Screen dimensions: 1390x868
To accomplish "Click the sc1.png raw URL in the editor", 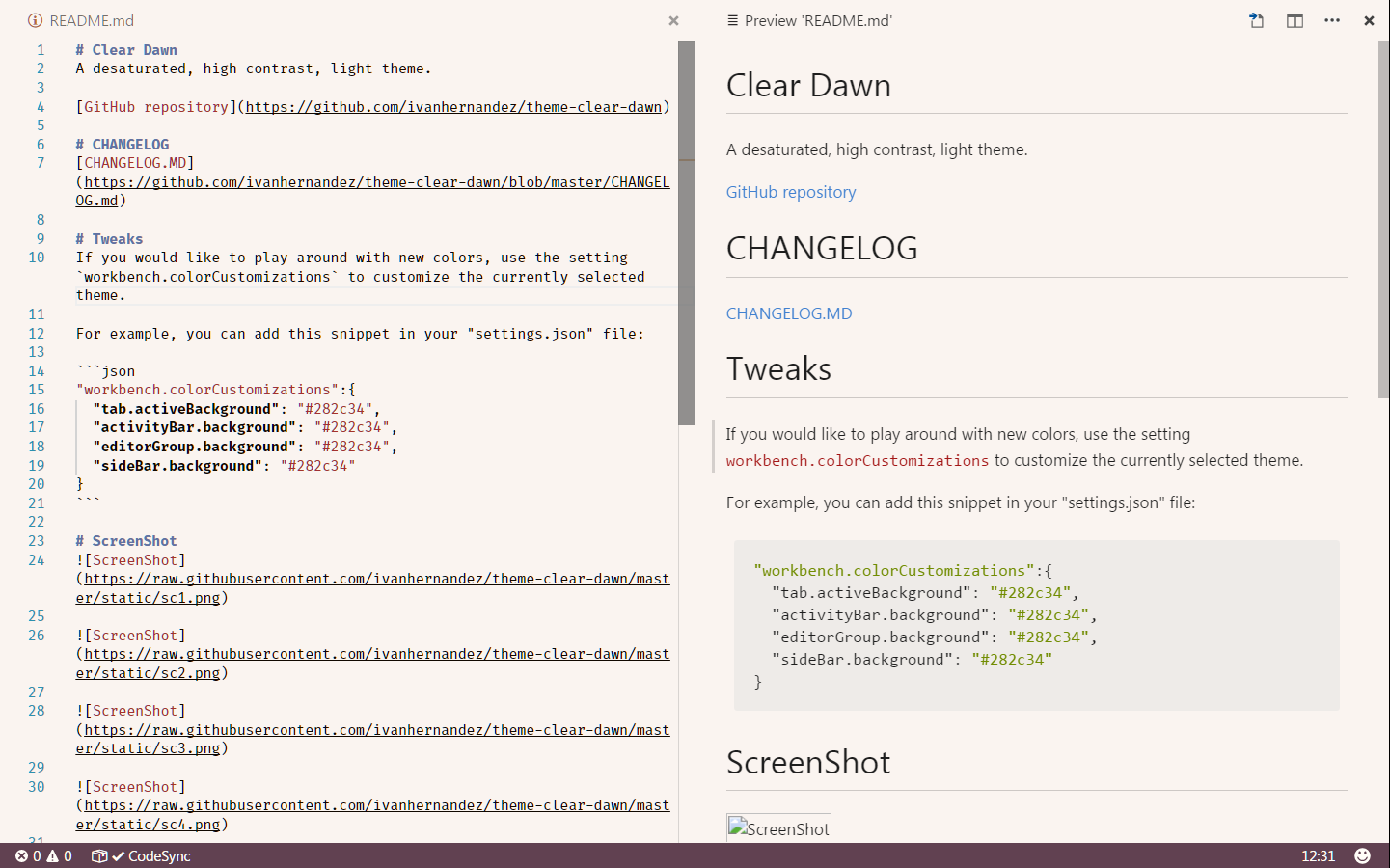I will click(372, 588).
